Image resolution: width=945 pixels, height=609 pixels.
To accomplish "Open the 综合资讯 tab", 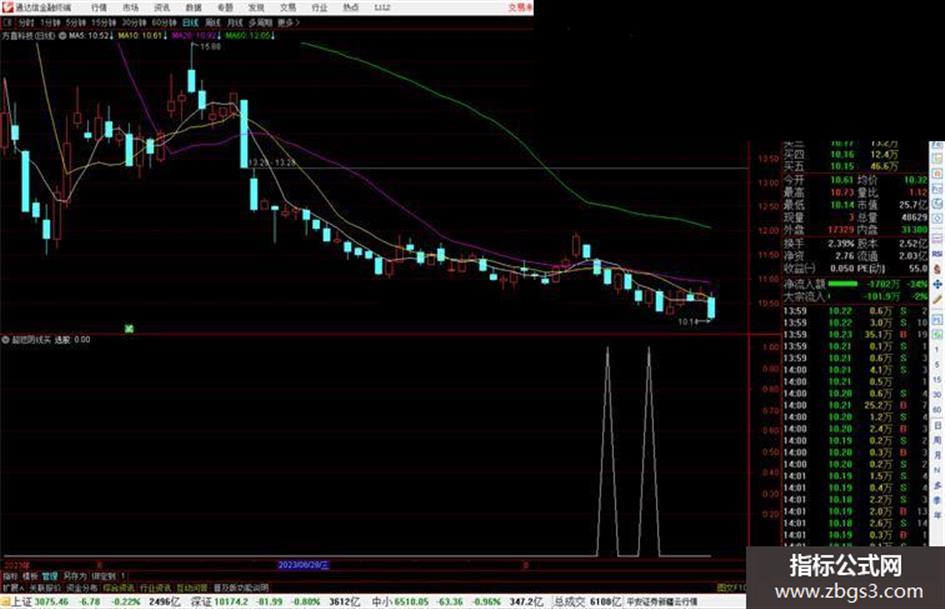I will coord(119,587).
